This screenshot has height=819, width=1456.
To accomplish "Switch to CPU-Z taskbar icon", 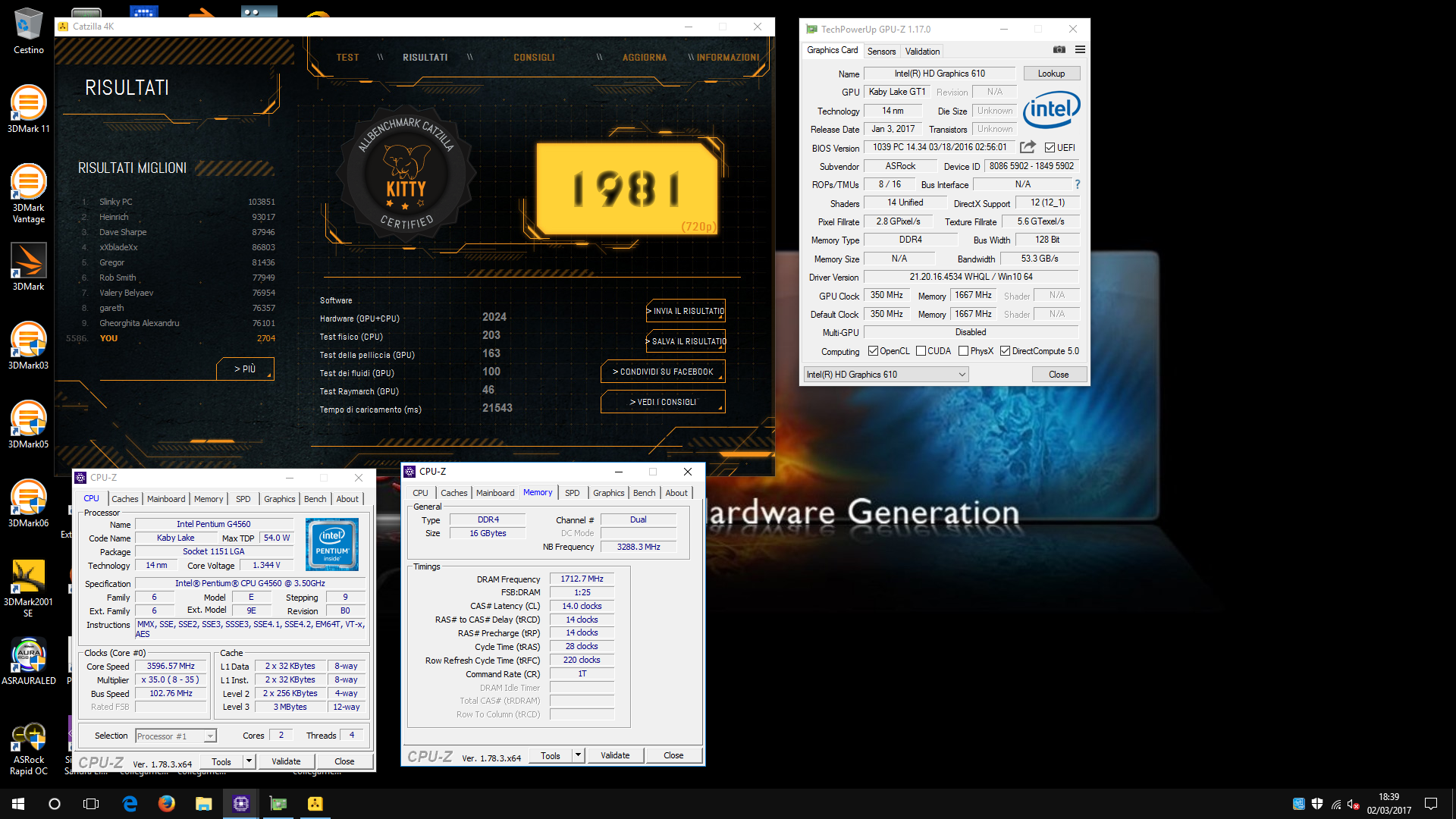I will 241,804.
